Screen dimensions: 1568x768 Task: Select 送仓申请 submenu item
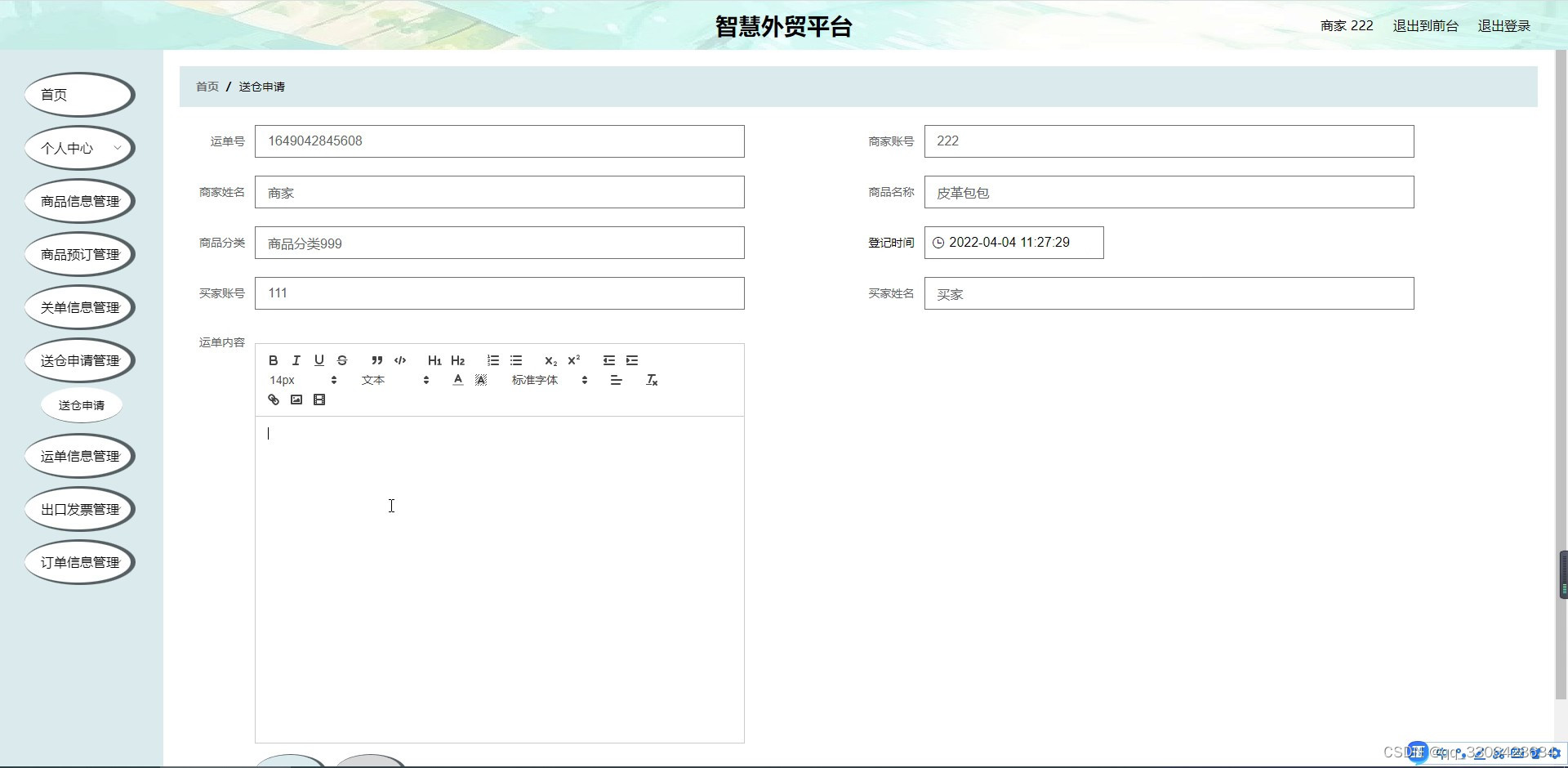click(x=82, y=405)
